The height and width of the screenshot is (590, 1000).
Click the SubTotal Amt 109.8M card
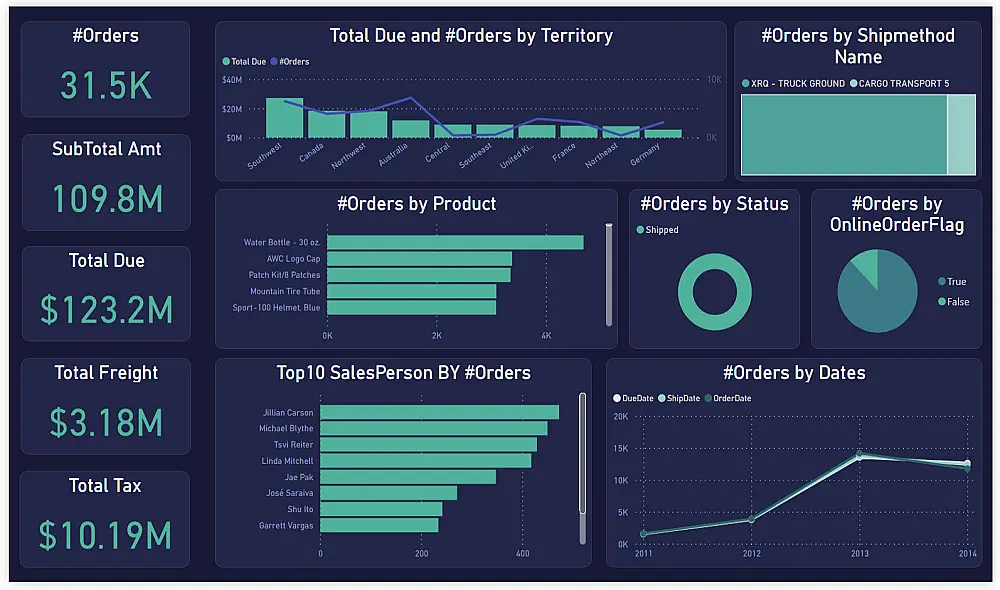(106, 182)
